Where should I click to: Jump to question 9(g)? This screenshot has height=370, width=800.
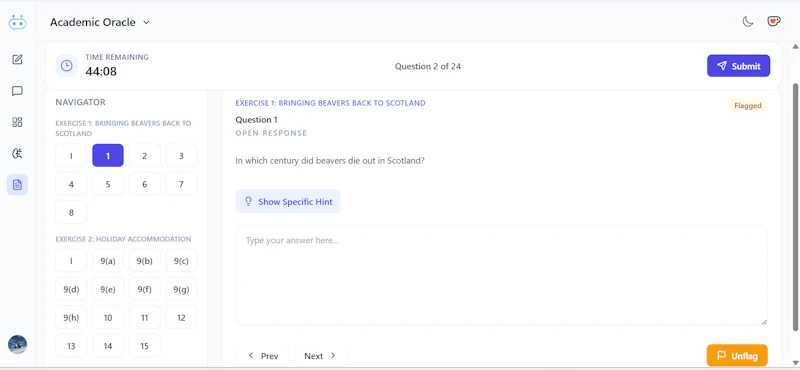tap(181, 289)
